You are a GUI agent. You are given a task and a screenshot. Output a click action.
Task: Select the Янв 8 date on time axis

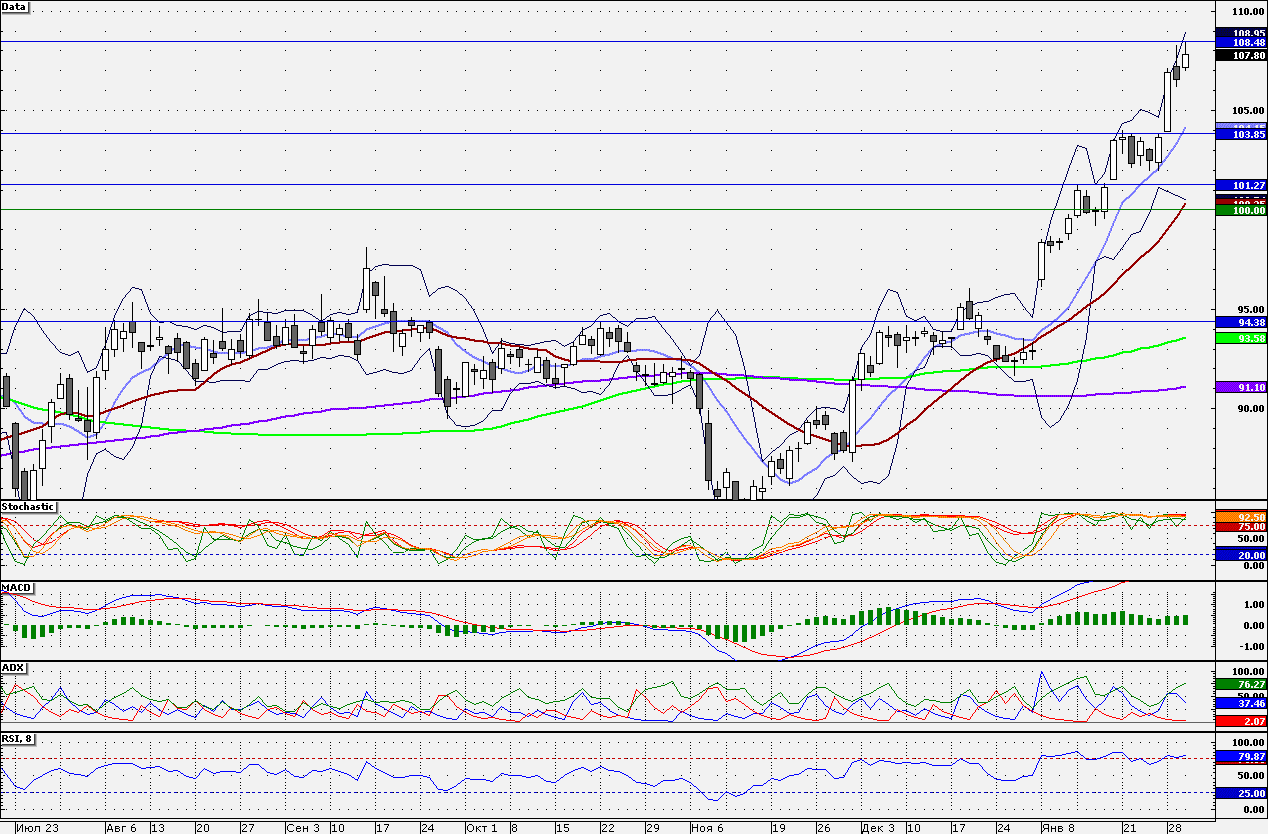tap(1056, 828)
